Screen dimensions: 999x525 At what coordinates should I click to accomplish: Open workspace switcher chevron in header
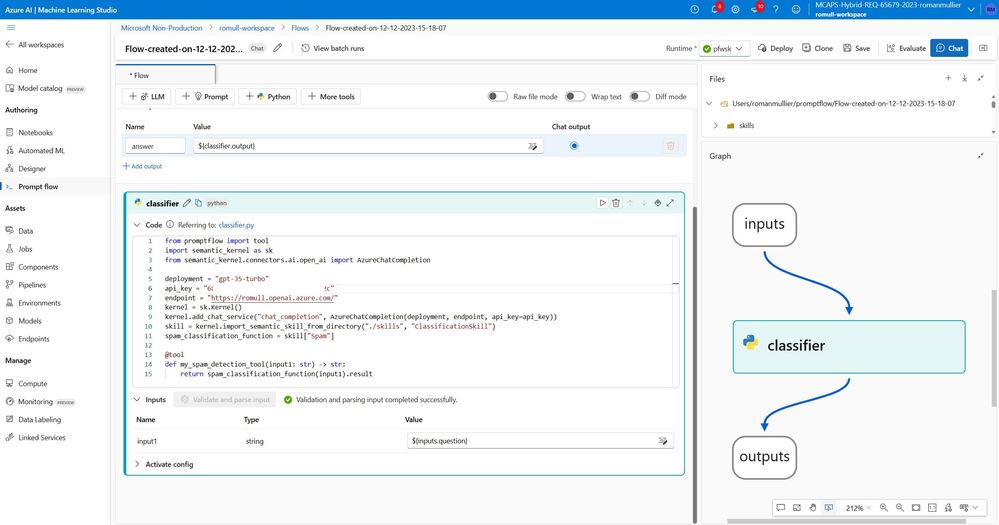coord(971,10)
